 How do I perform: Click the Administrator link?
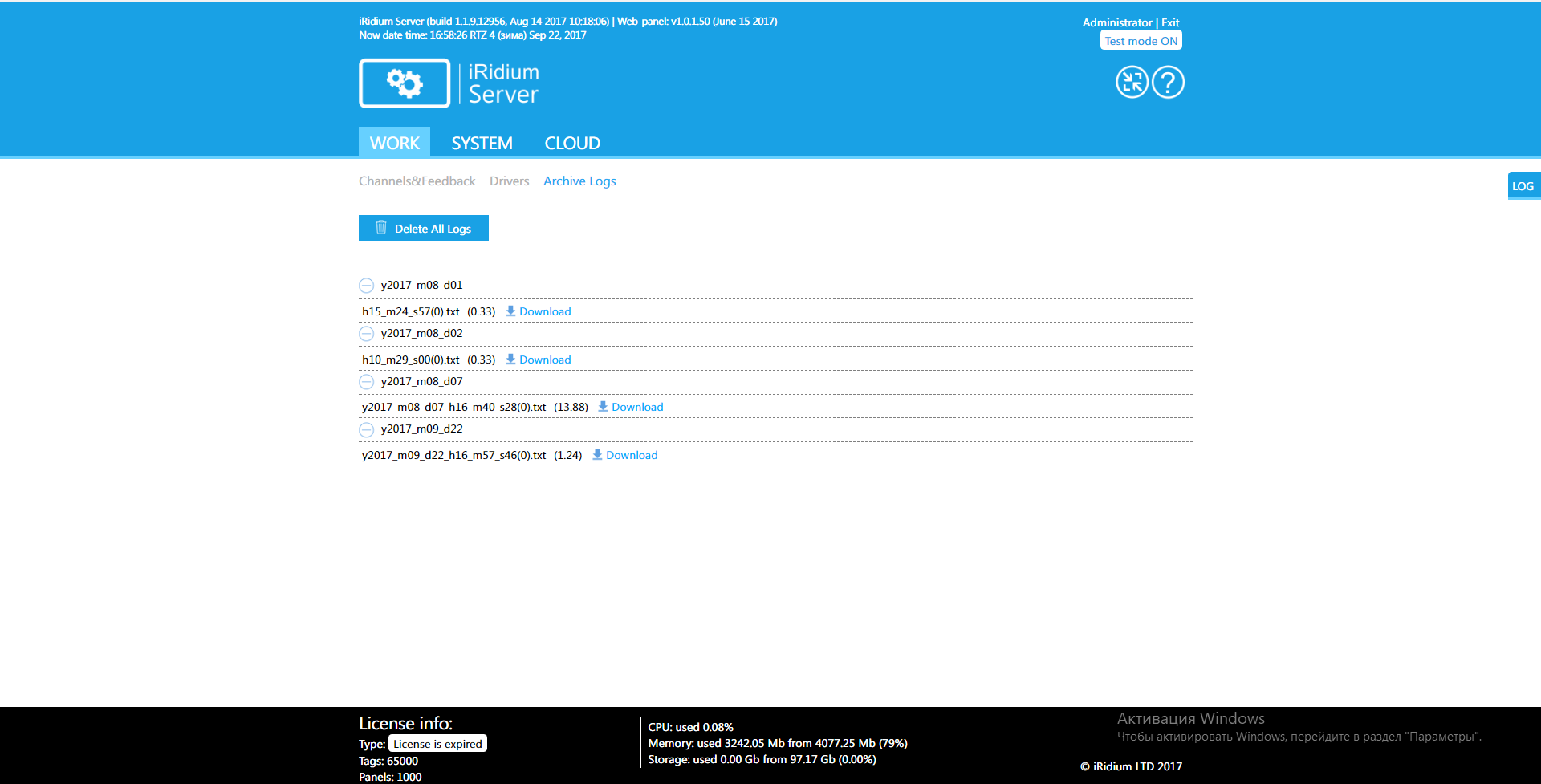click(x=1117, y=22)
